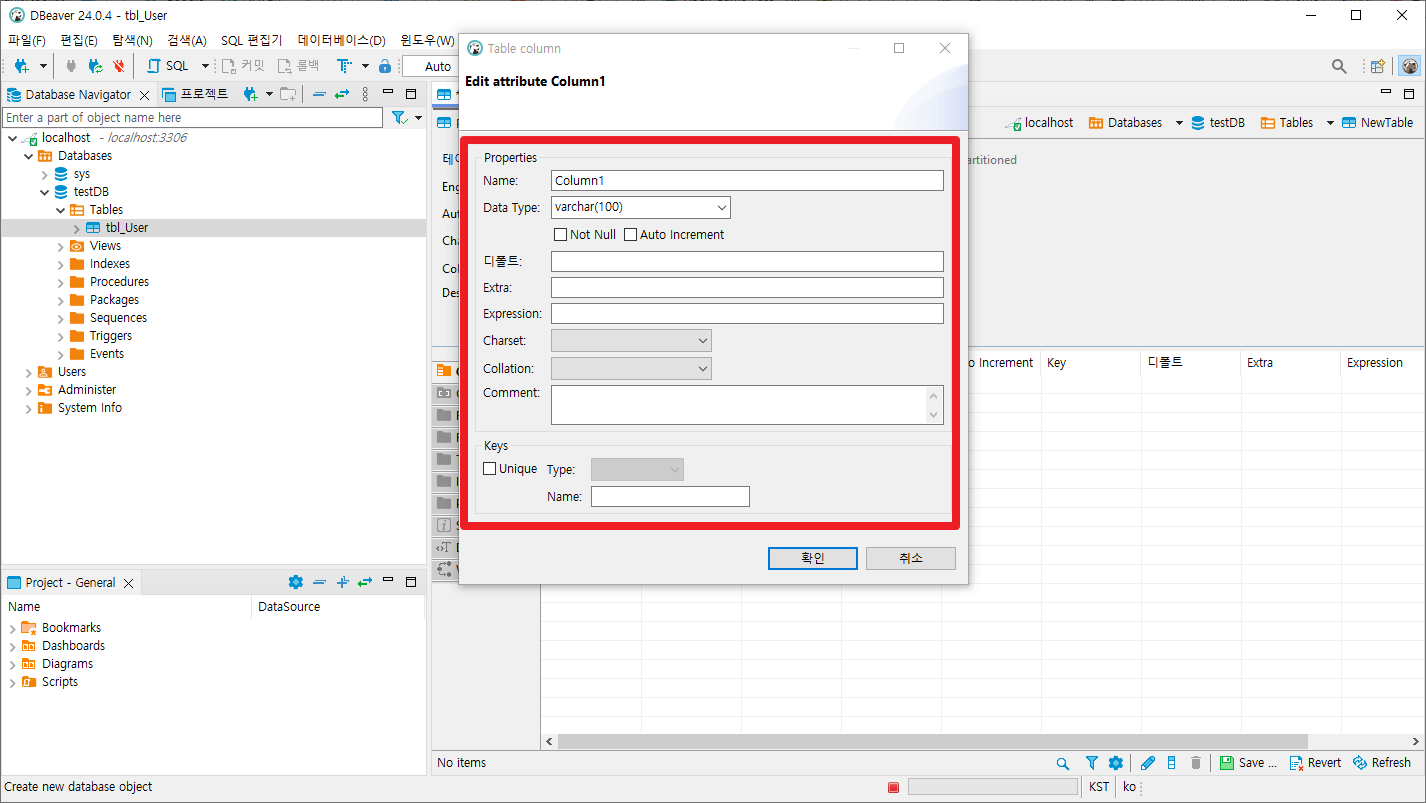Click the red Disconnect icon in main toolbar
The image size is (1426, 803).
(119, 66)
